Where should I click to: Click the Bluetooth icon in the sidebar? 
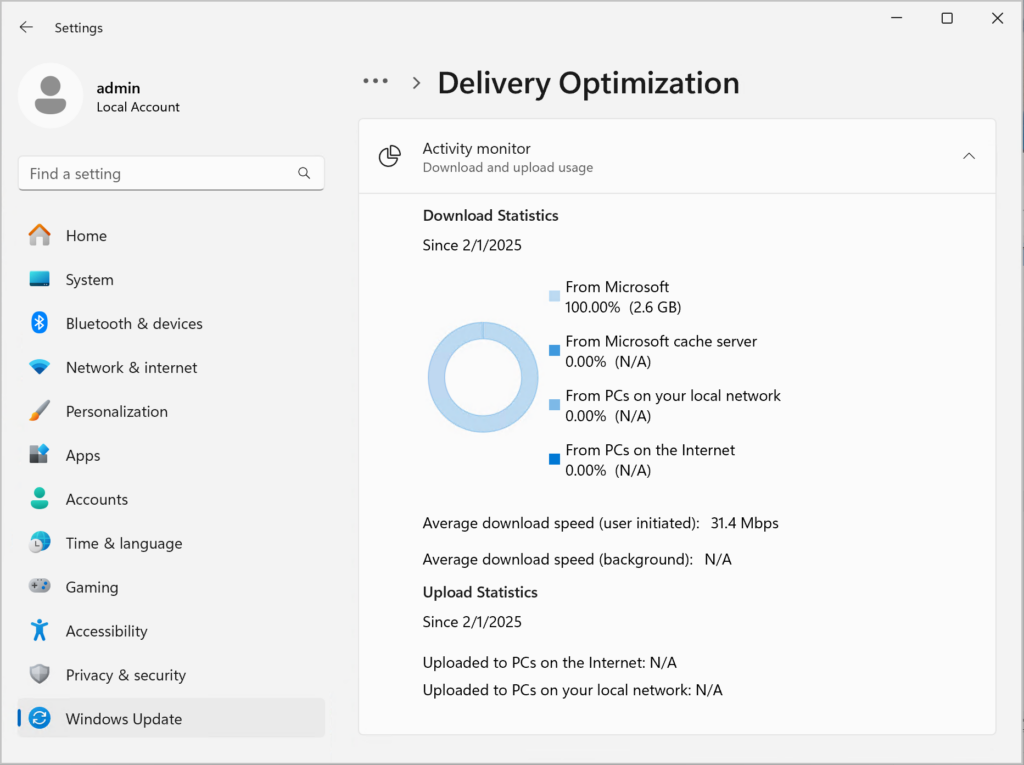click(40, 323)
